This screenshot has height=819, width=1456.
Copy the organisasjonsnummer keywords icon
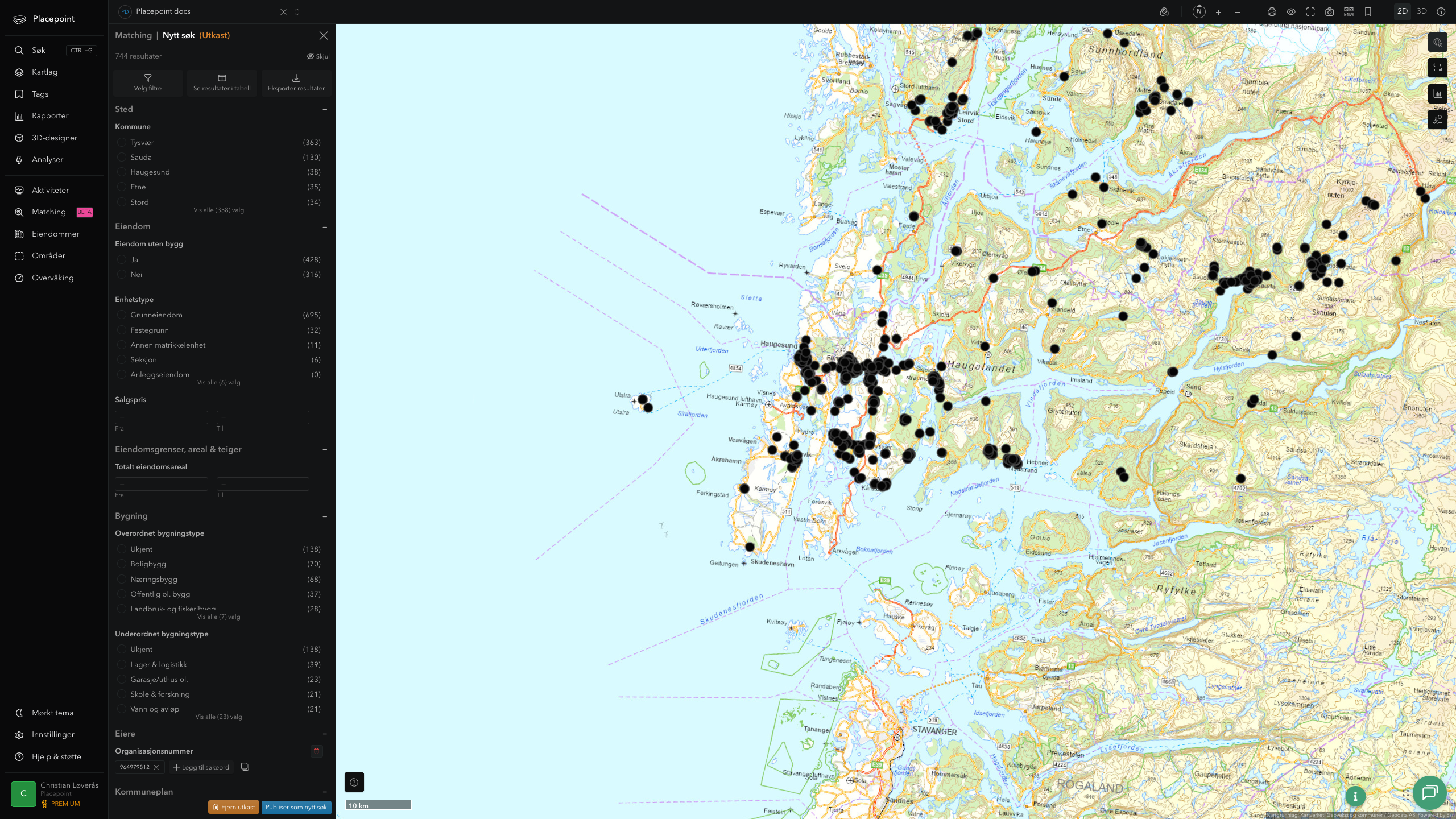pyautogui.click(x=245, y=767)
